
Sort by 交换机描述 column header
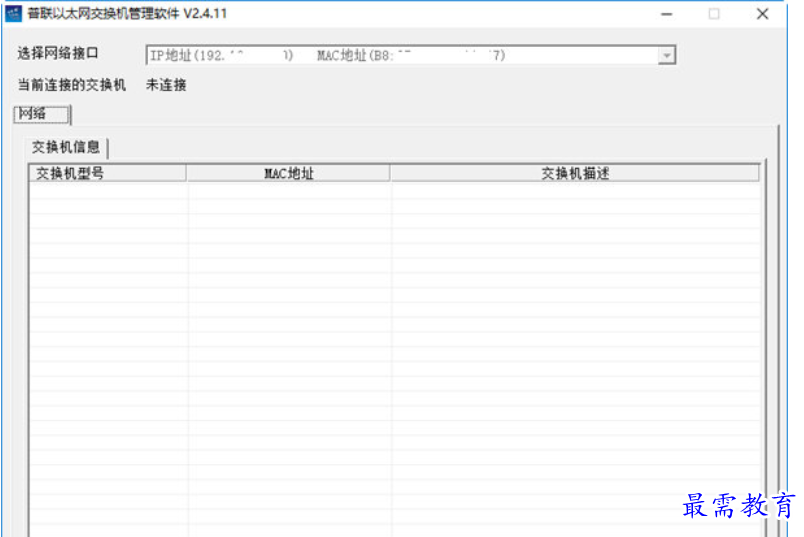pyautogui.click(x=575, y=173)
